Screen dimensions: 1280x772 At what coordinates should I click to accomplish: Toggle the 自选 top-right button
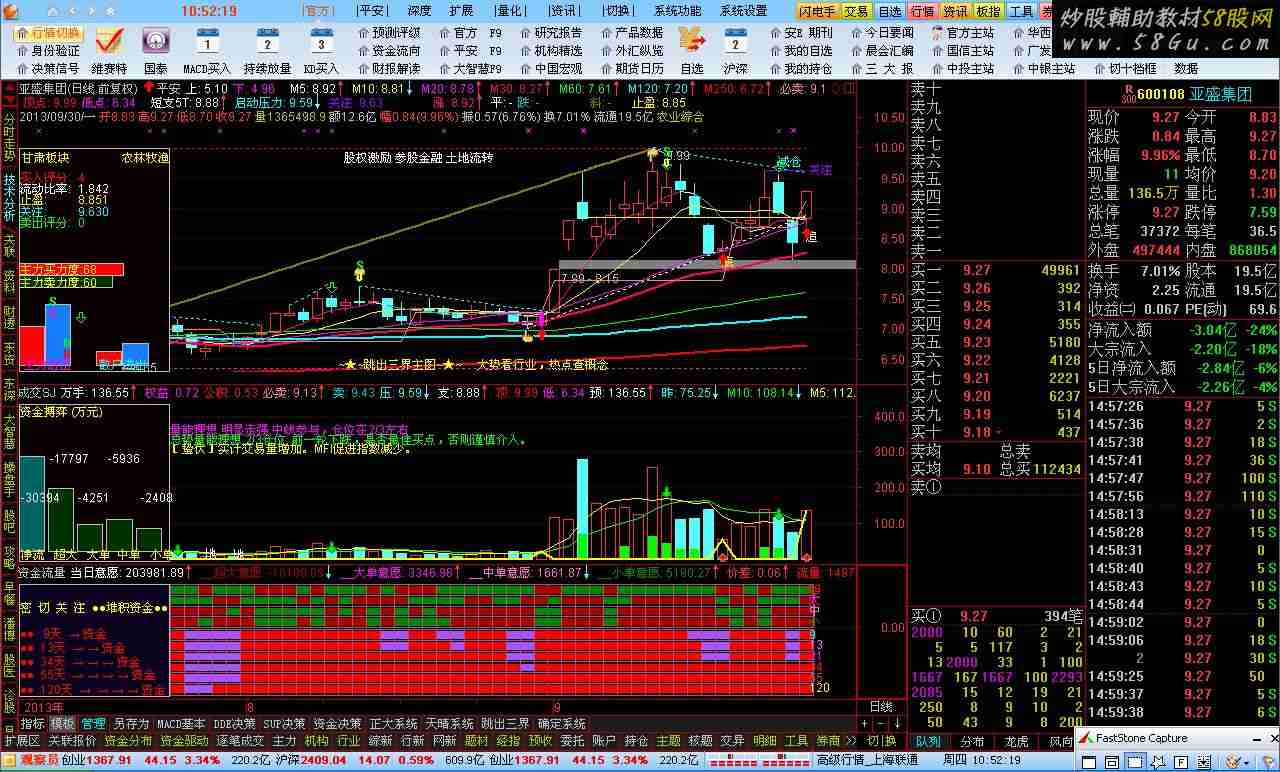889,11
